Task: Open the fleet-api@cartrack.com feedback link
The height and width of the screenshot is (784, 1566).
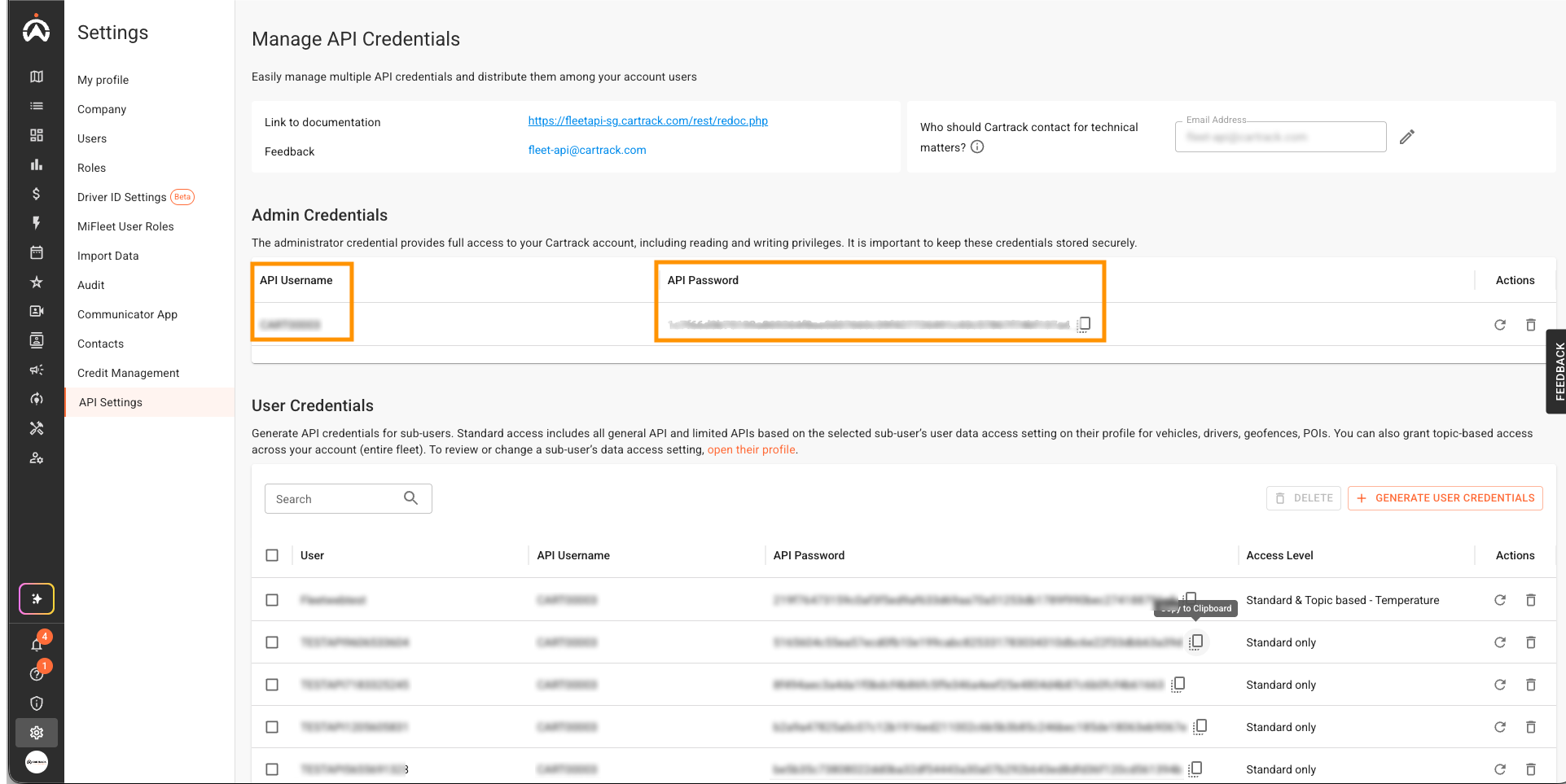Action: pos(587,150)
